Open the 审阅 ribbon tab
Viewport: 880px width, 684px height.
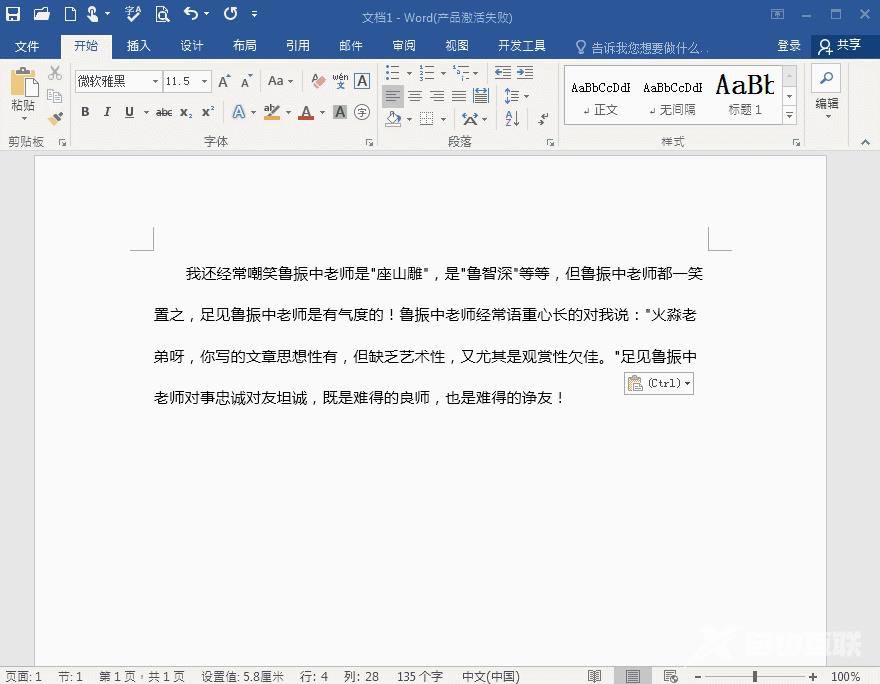click(404, 46)
